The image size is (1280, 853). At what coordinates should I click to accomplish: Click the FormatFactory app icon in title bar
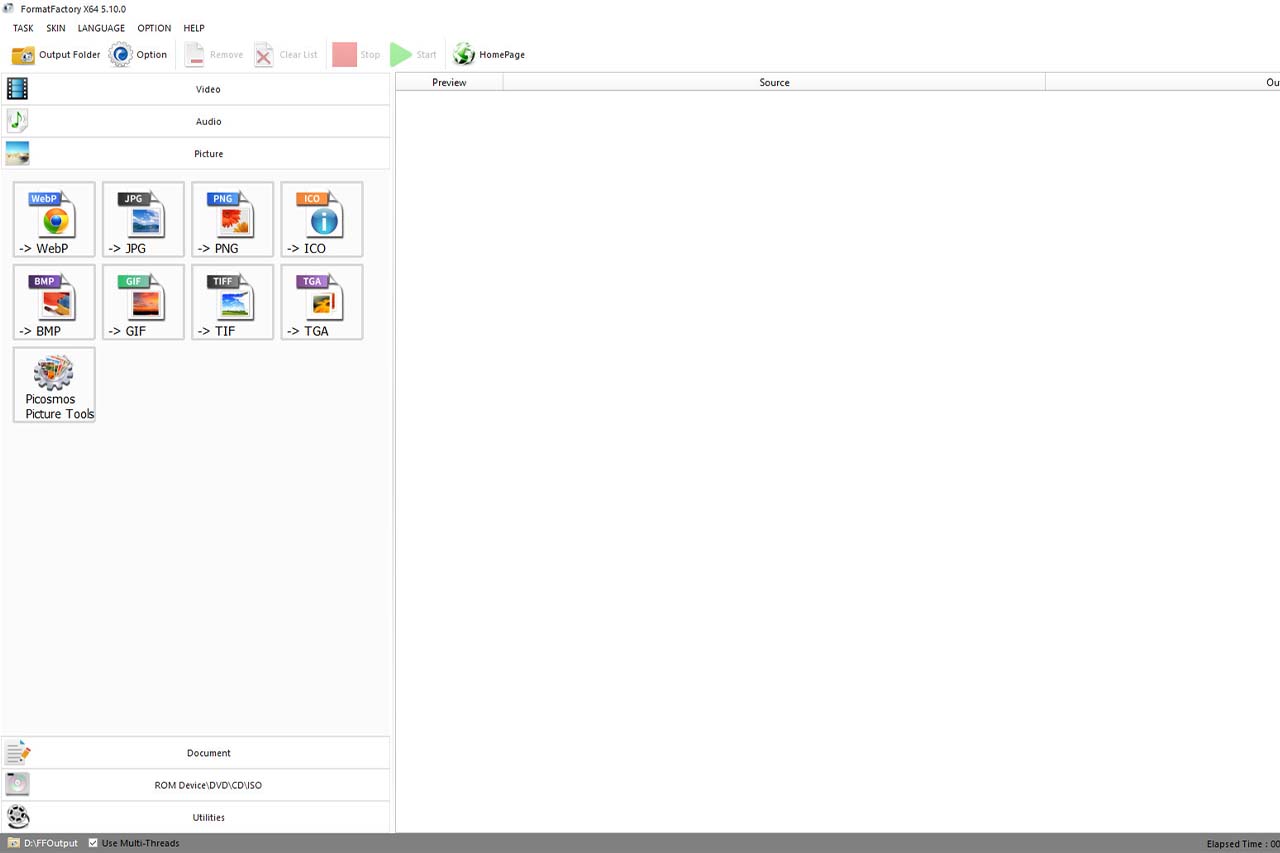pyautogui.click(x=9, y=9)
